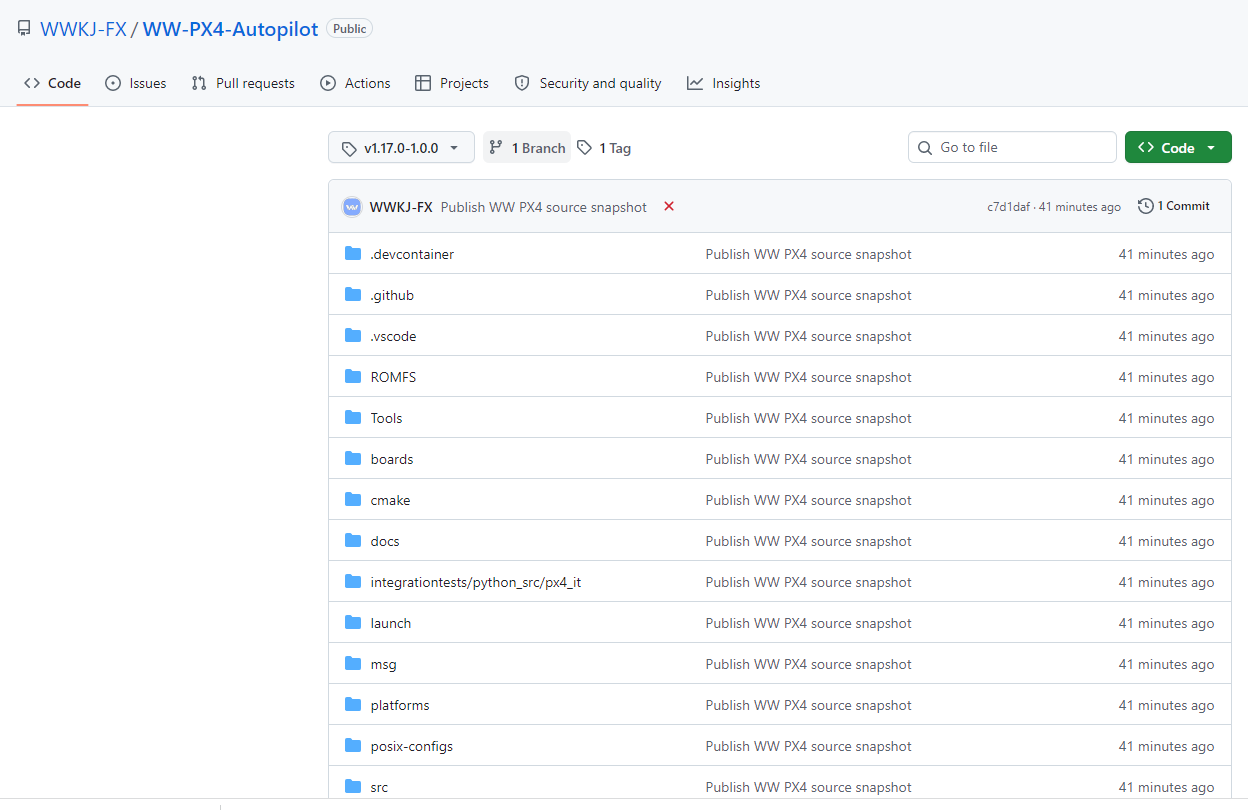1248x810 pixels.
Task: Open commit message in the platforms row
Action: coord(809,705)
